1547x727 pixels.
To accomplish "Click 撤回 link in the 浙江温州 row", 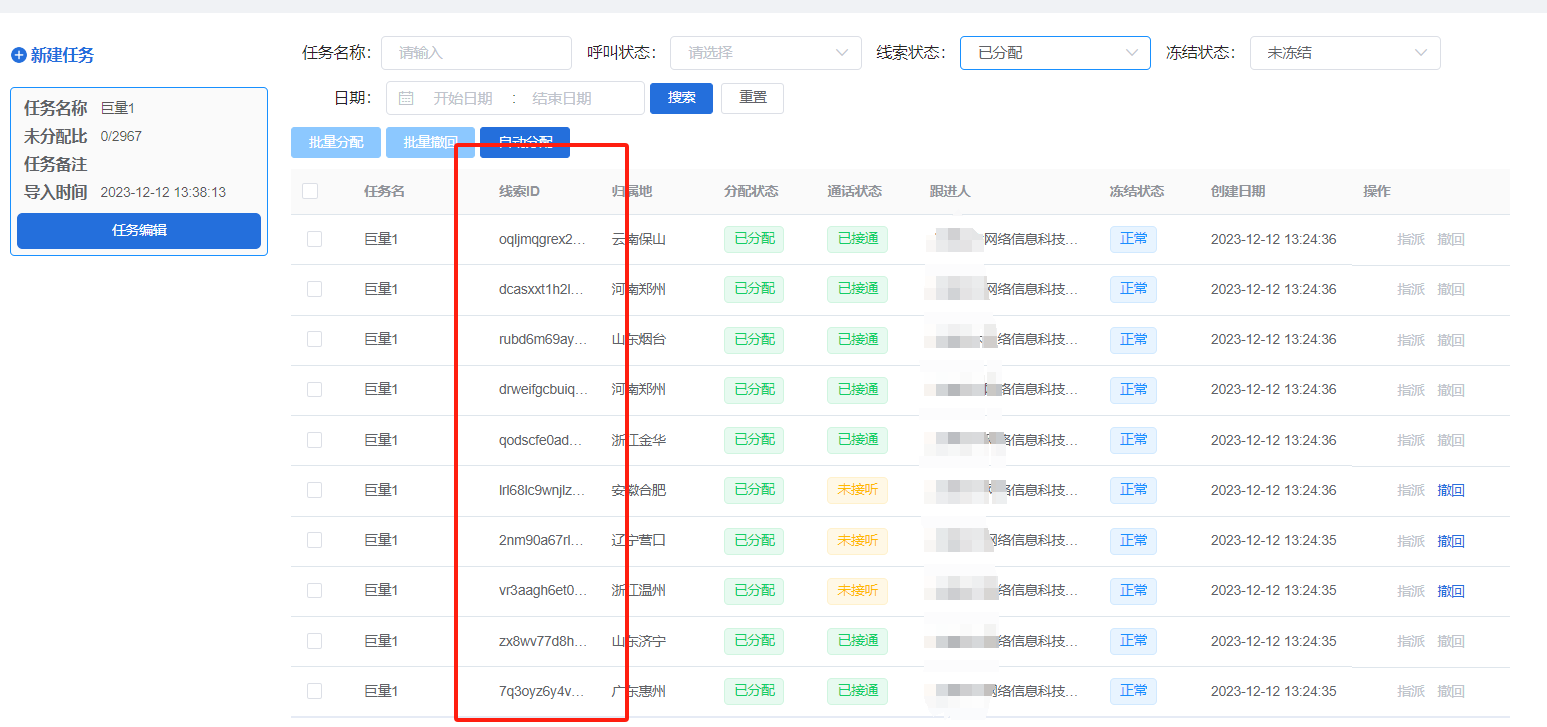I will (1450, 591).
